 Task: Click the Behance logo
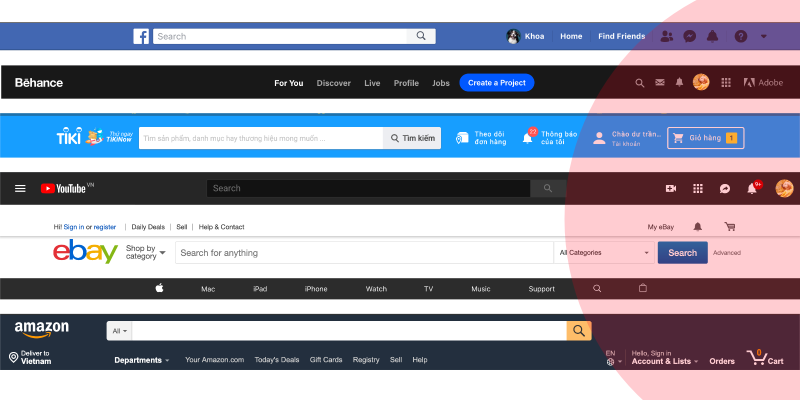coord(39,83)
